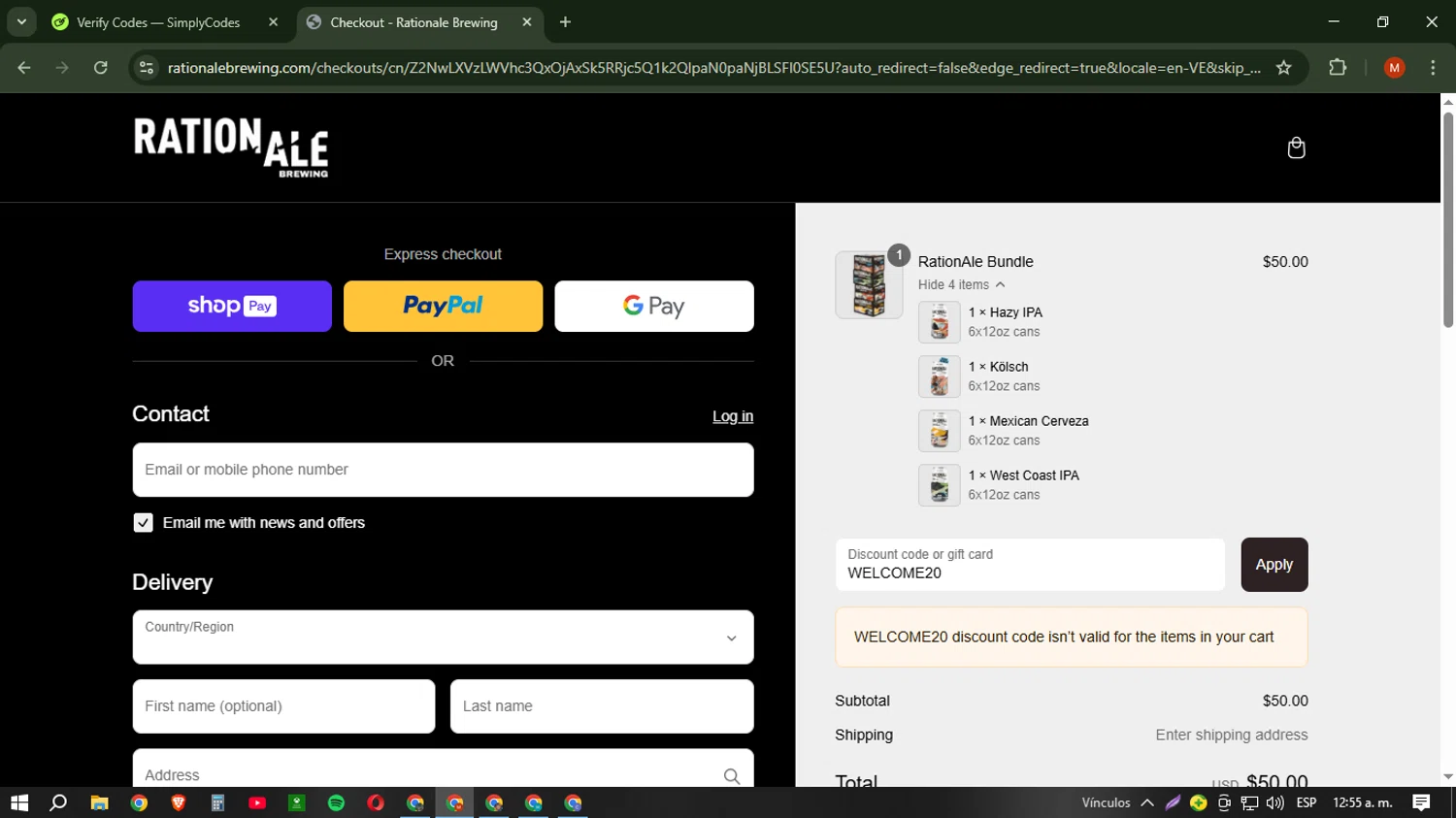Open the Chrome profile M avatar
The width and height of the screenshot is (1456, 818).
pyautogui.click(x=1394, y=68)
